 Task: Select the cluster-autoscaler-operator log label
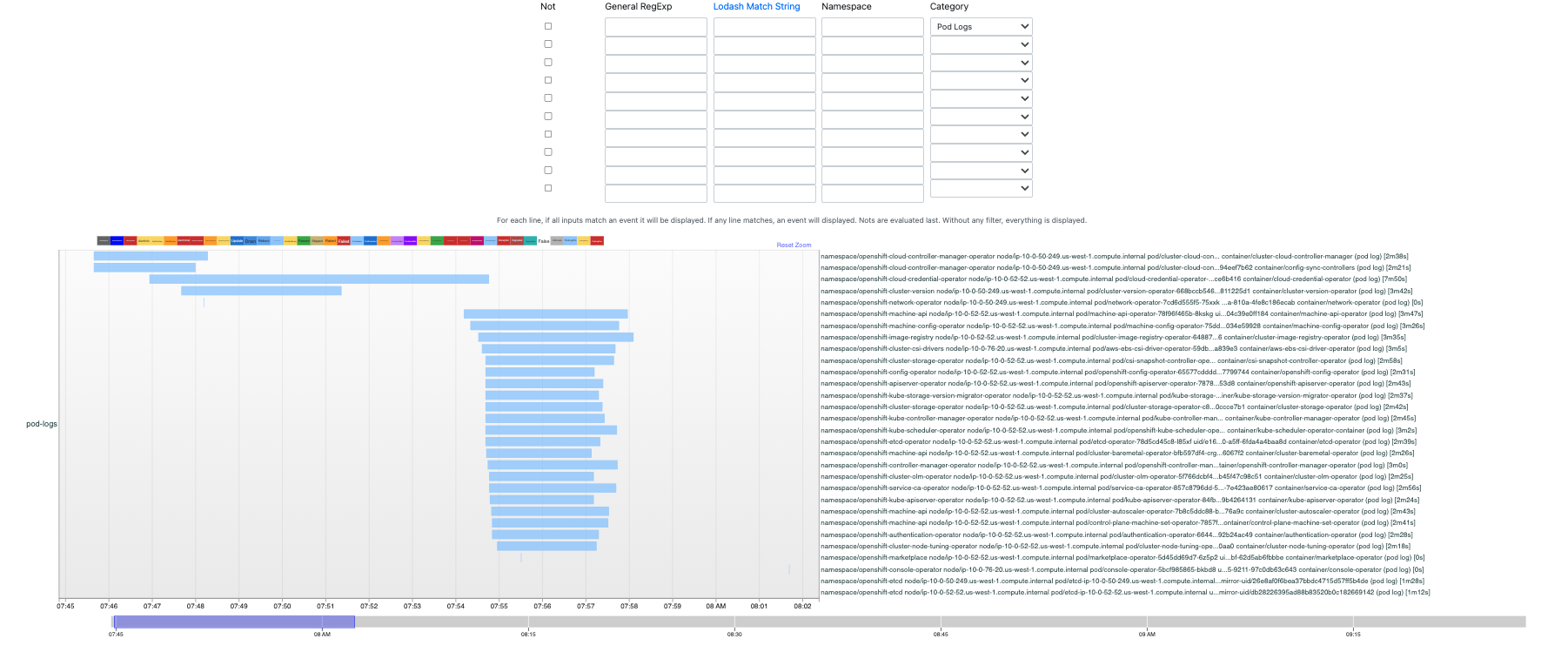coord(1118,511)
